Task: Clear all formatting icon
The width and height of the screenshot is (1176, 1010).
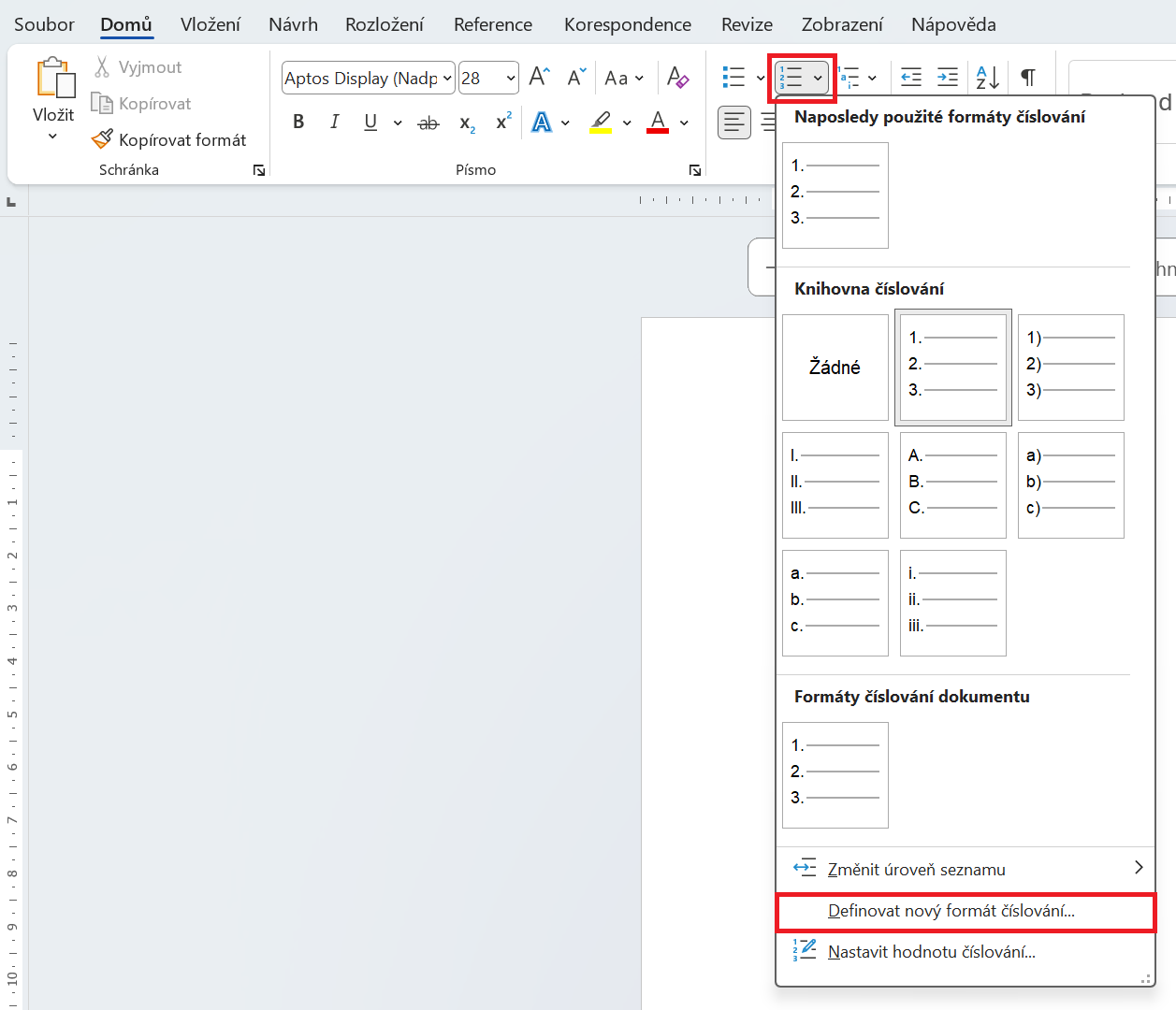Action: tap(678, 77)
